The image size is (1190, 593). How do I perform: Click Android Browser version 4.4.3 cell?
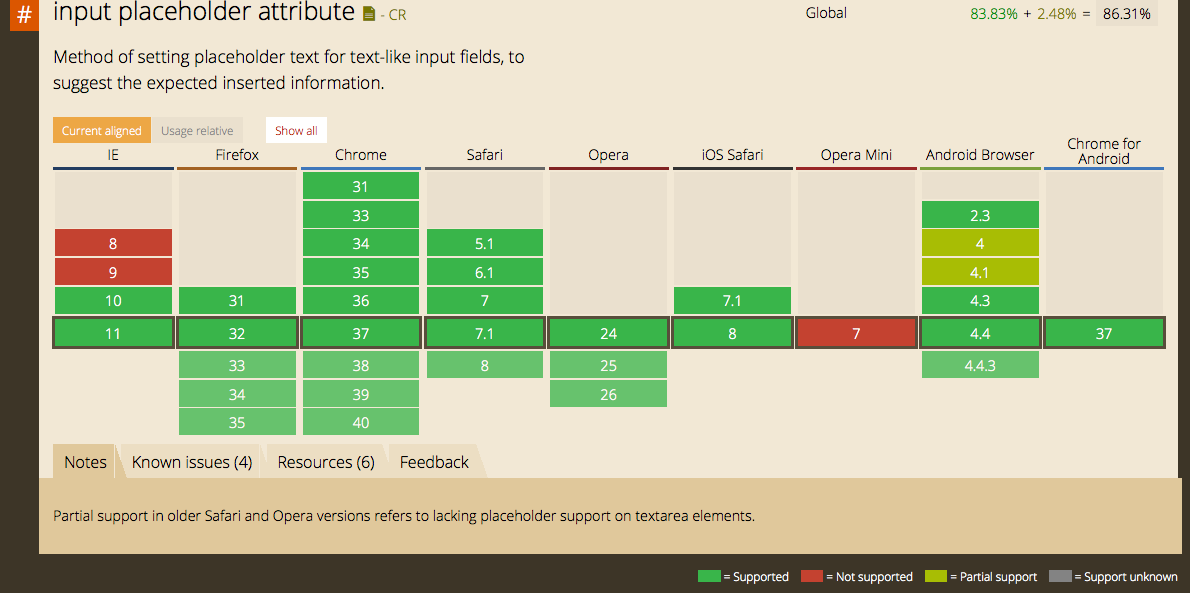(980, 365)
